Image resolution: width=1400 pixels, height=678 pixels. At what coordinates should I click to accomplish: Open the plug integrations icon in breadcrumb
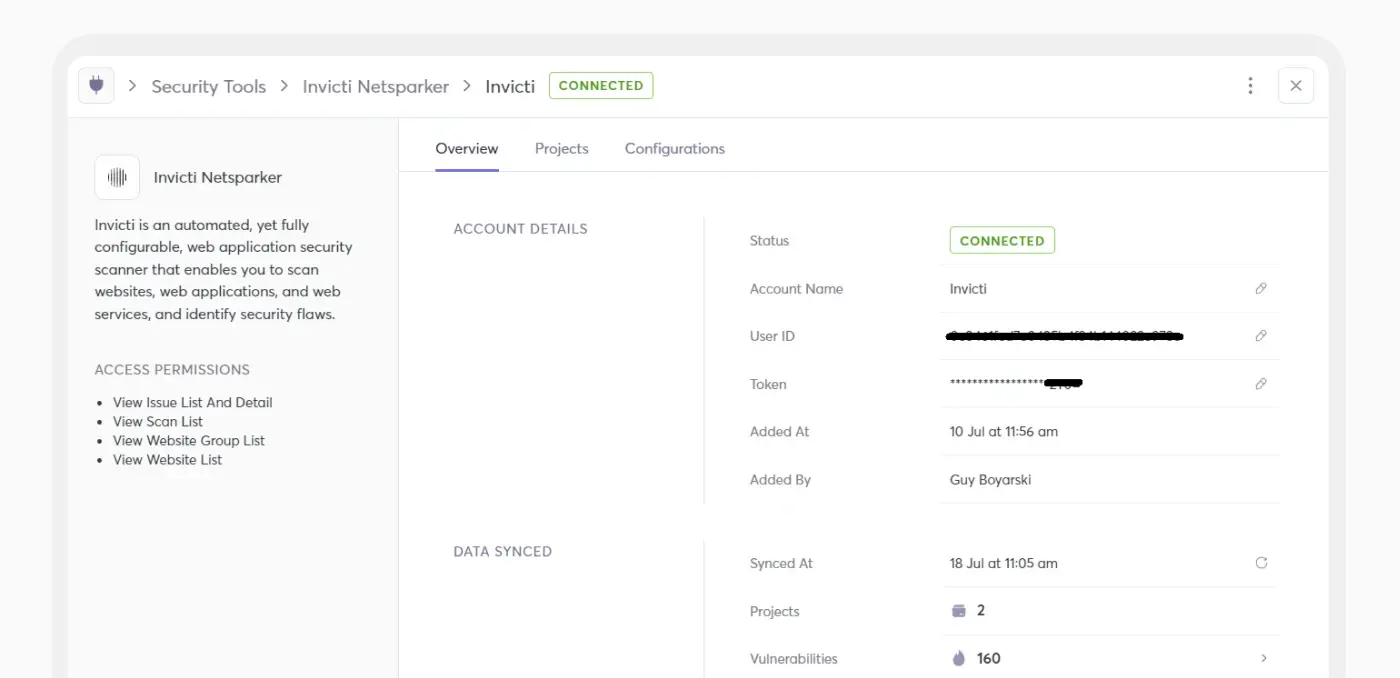(96, 86)
